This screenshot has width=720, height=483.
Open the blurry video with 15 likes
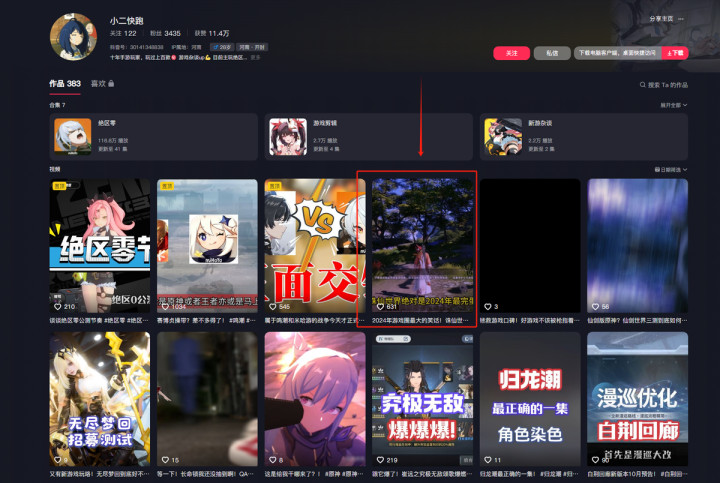tap(207, 399)
